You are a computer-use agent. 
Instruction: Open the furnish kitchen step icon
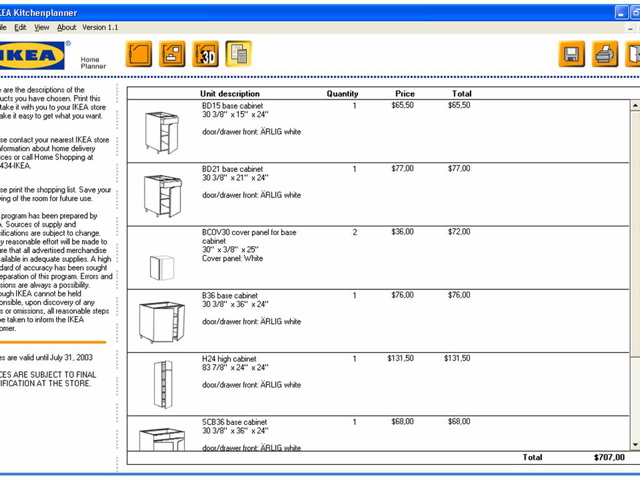[172, 54]
